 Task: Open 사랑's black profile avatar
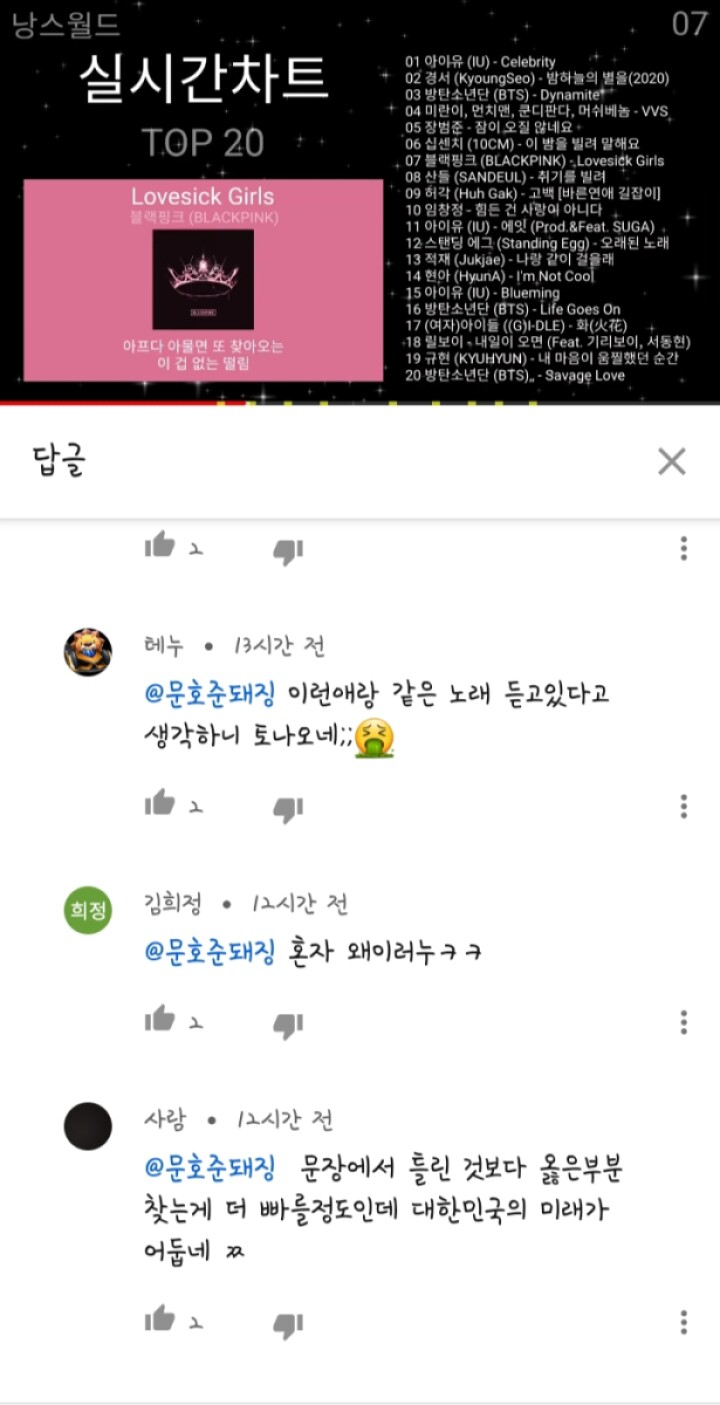[88, 1126]
